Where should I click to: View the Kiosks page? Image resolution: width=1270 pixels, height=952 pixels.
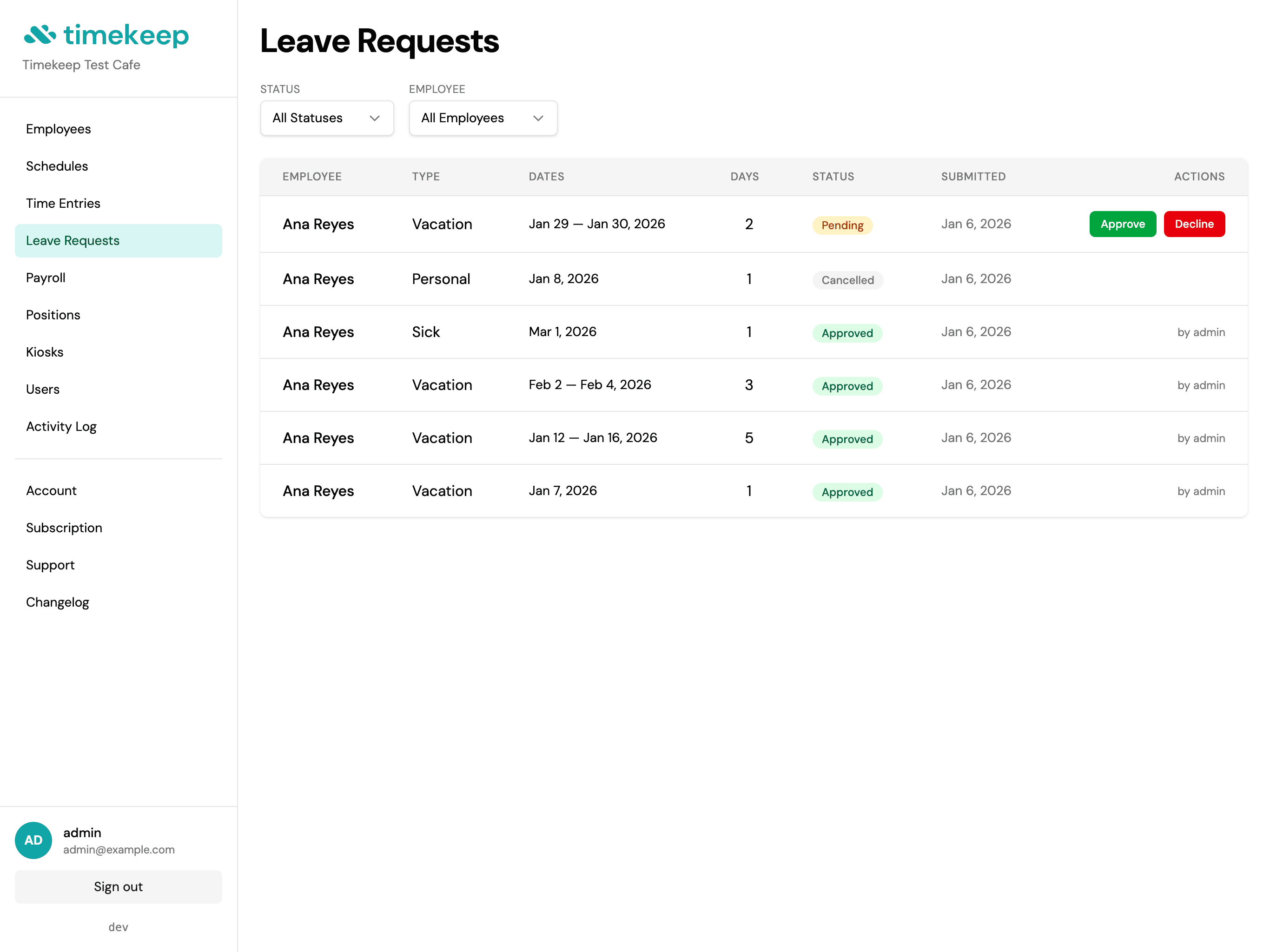click(44, 351)
